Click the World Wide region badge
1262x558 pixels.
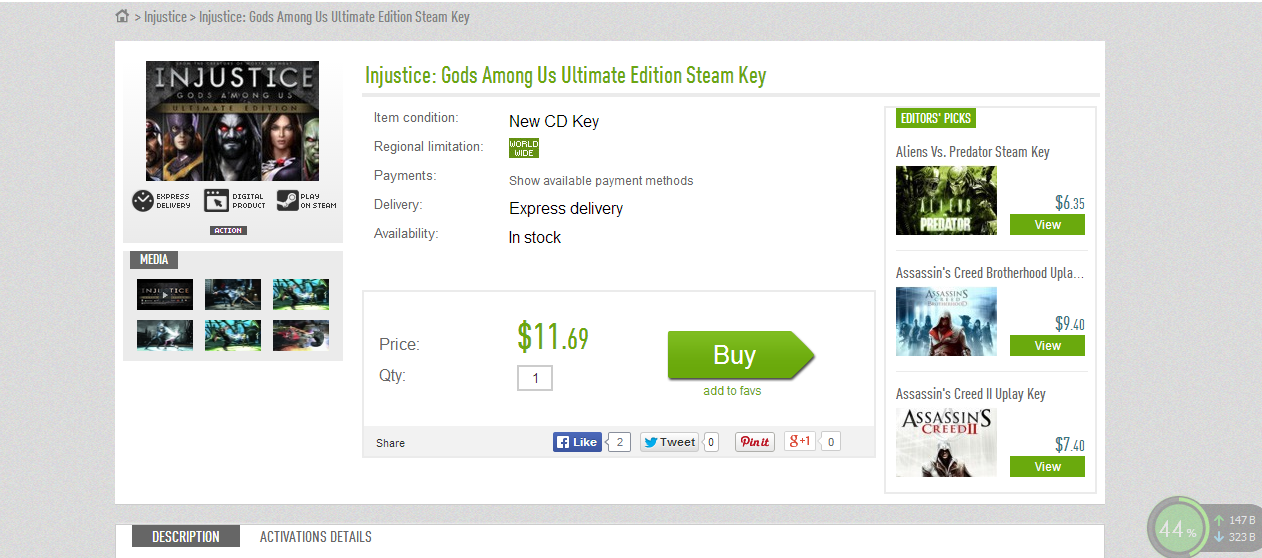524,148
